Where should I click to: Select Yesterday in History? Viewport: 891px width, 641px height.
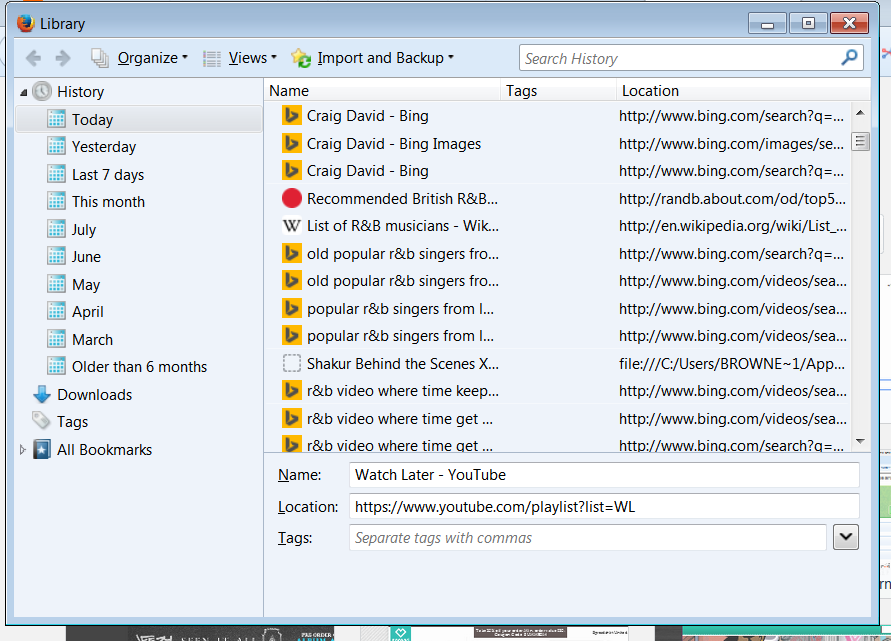pyautogui.click(x=104, y=147)
